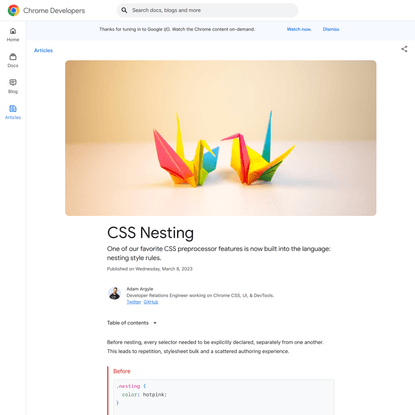Image resolution: width=415 pixels, height=415 pixels.
Task: Click the published date text
Action: tap(150, 269)
